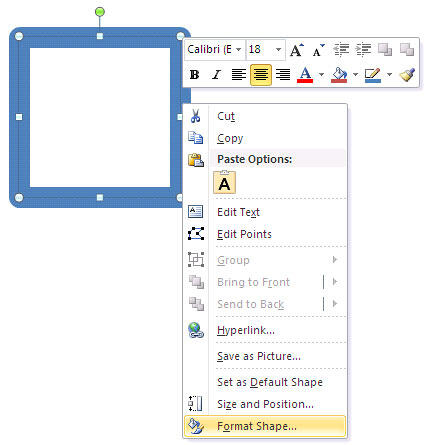Click the Send Backward mini toolbar icon
The image size is (424, 445).
407,50
